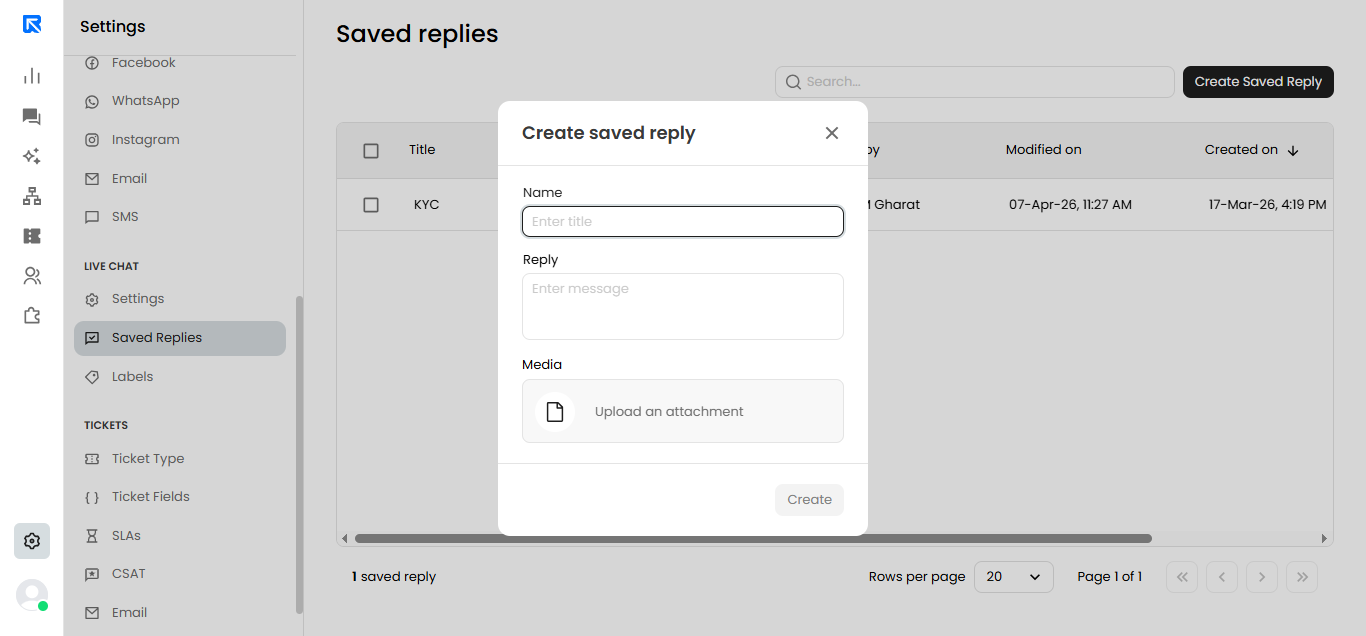Open the AI sparkles icon in sidebar

click(x=32, y=156)
